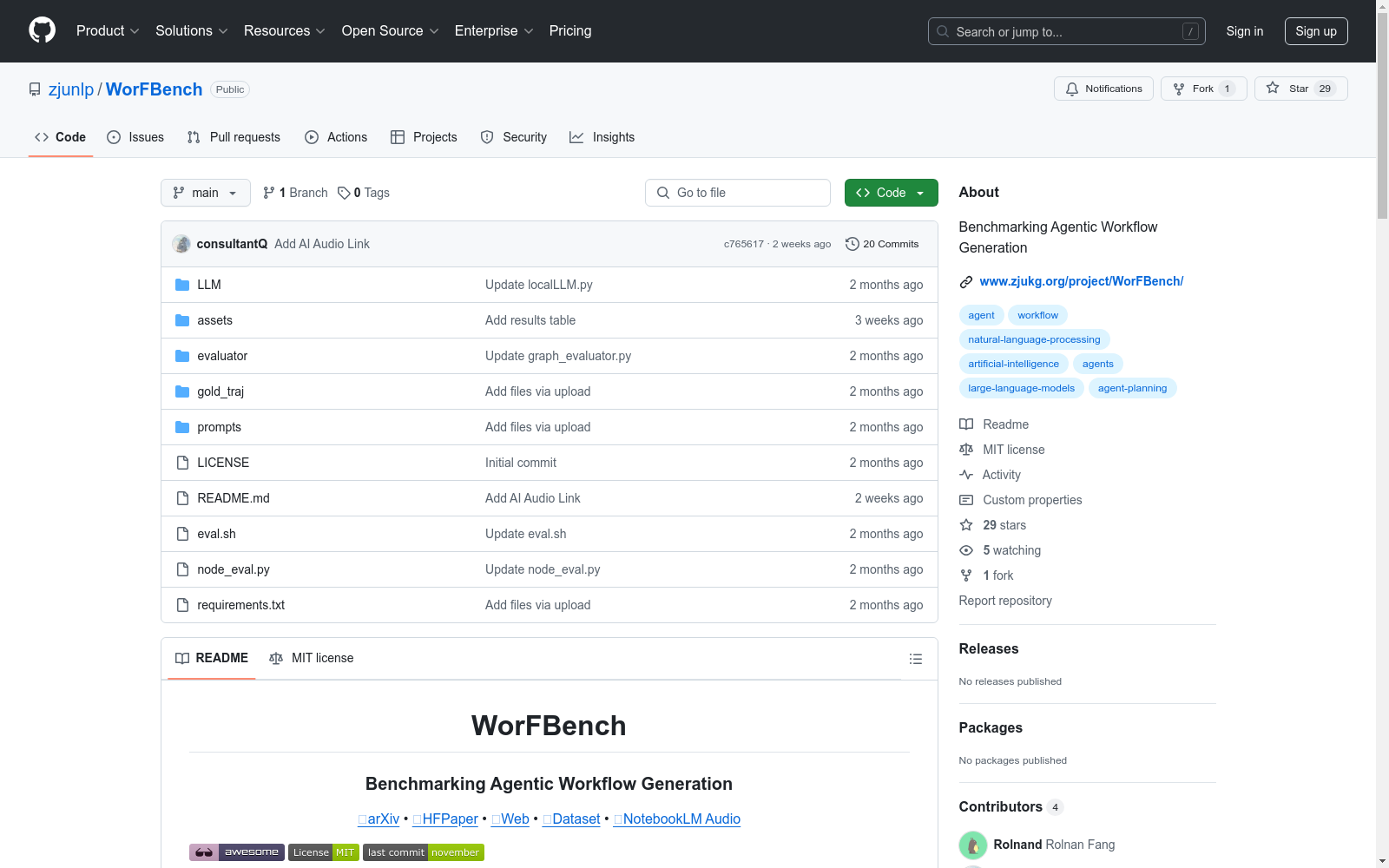Screen dimensions: 1389x868
Task: Open the LLM folder icon
Action: click(x=182, y=285)
